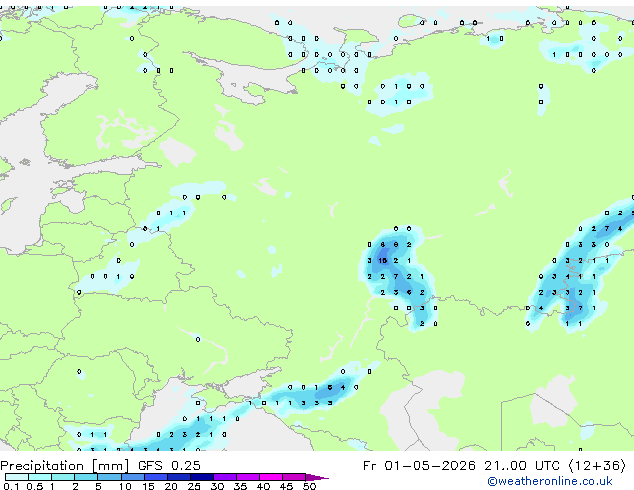
Task: Choose the 20–25 mm dark blue swatch
Action: pos(179,477)
